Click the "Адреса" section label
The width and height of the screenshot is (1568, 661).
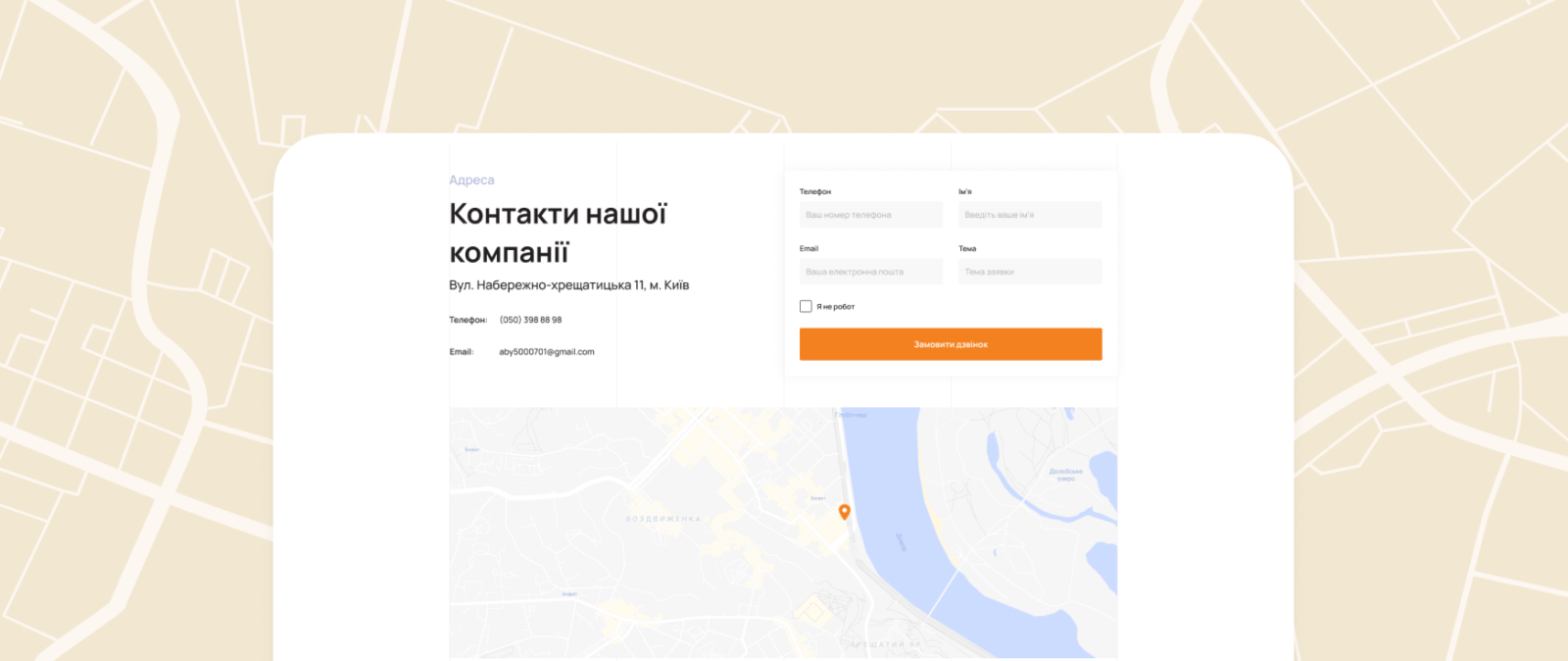(x=471, y=180)
